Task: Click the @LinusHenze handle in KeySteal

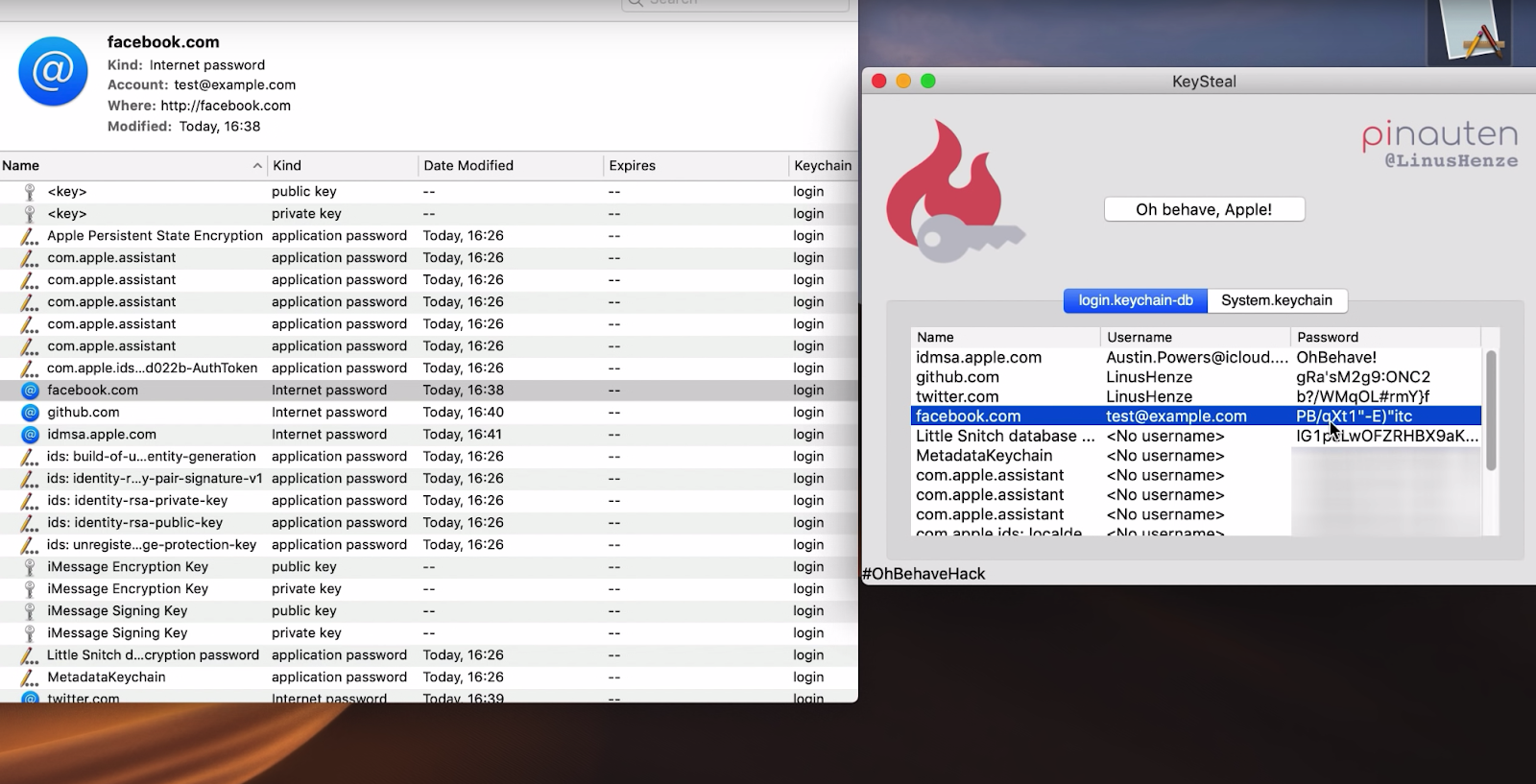Action: 1452,161
